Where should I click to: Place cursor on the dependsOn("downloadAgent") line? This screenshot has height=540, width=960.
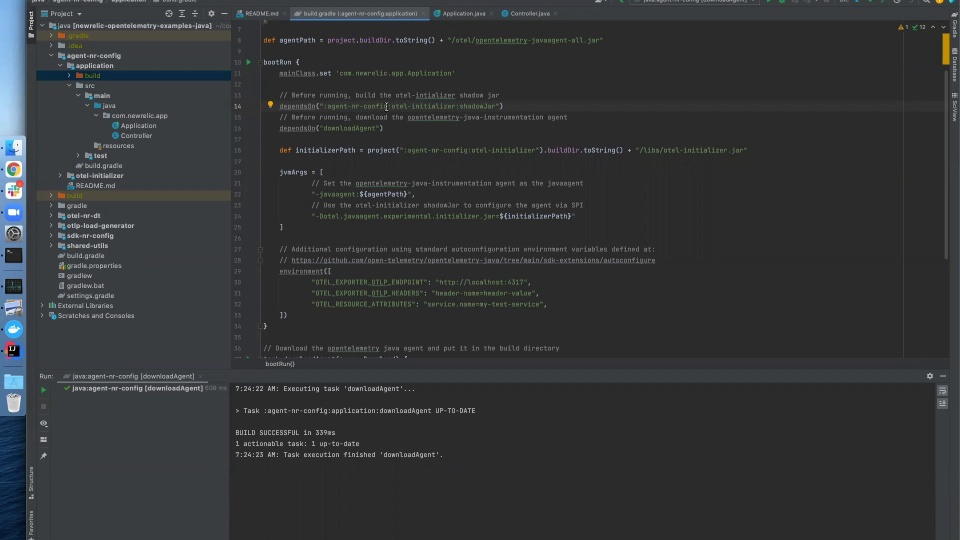pos(331,128)
